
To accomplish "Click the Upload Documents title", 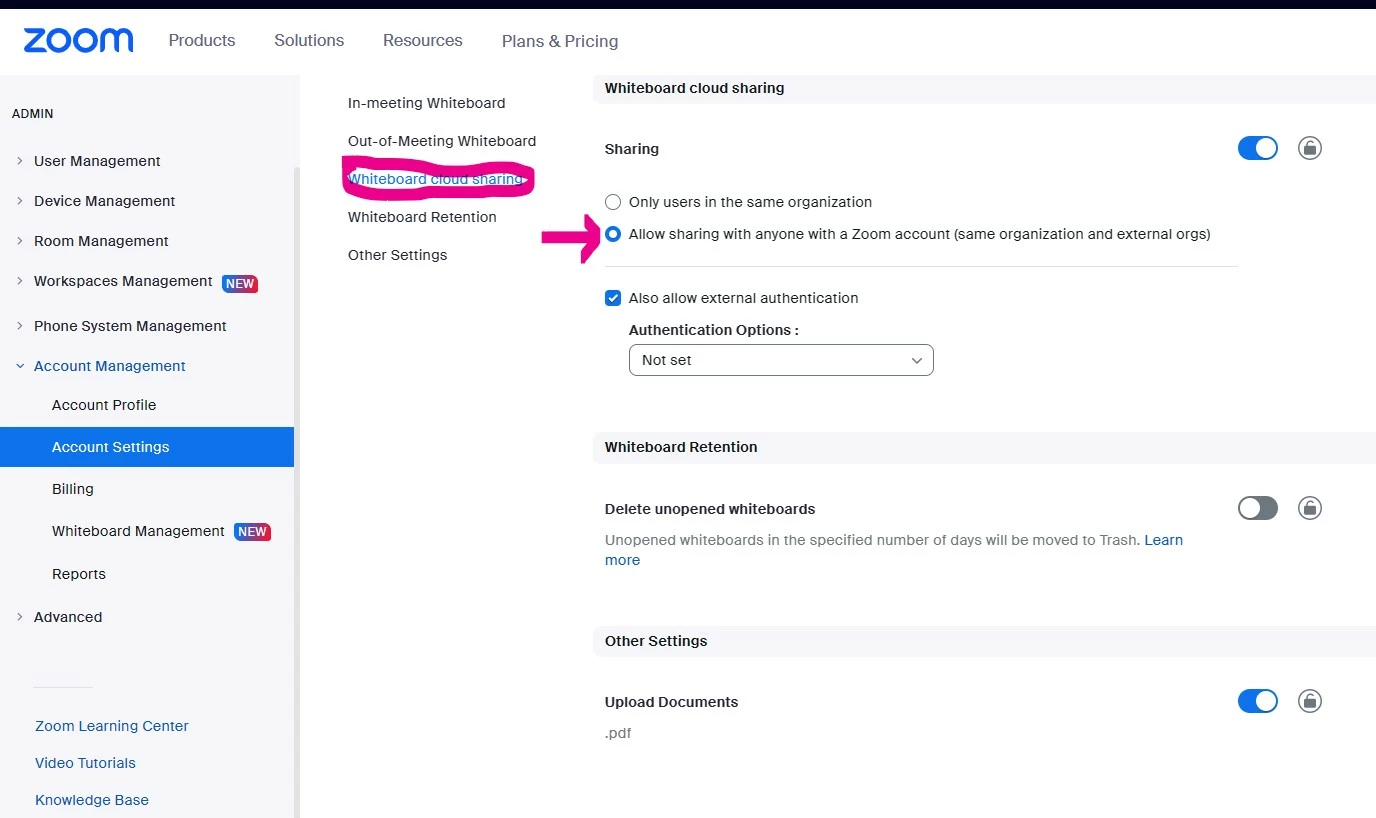I will point(672,702).
